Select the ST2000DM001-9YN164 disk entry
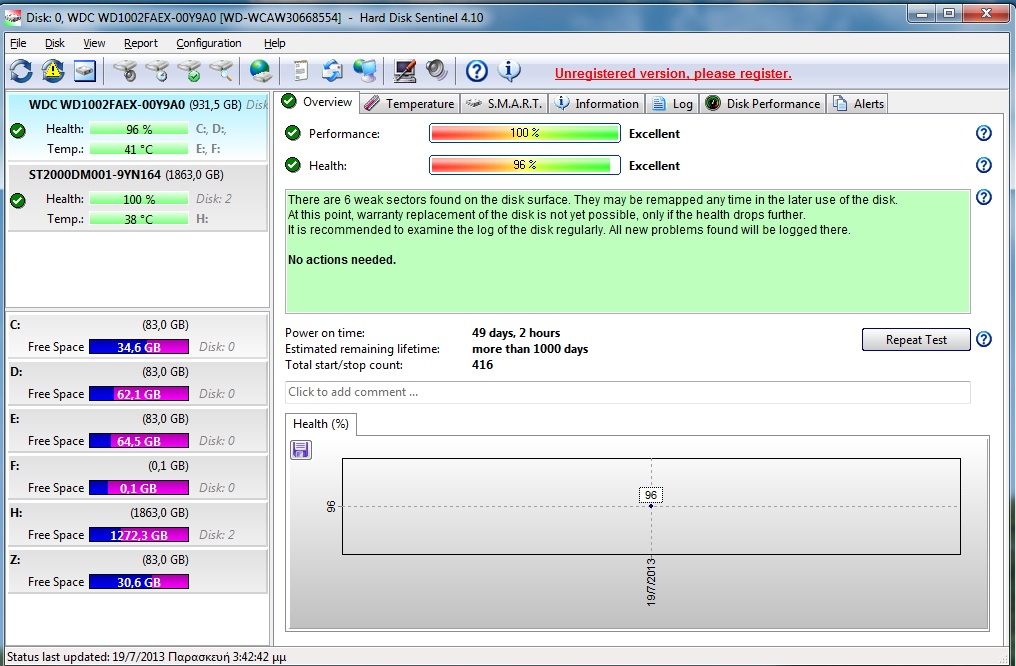Screen dimensions: 1016x666 tap(137, 197)
